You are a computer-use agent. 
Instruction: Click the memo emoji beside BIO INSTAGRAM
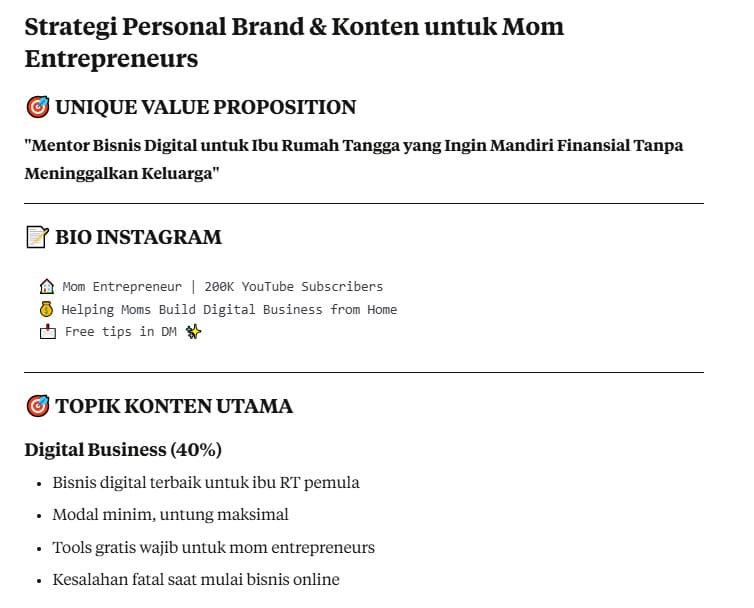pyautogui.click(x=37, y=237)
